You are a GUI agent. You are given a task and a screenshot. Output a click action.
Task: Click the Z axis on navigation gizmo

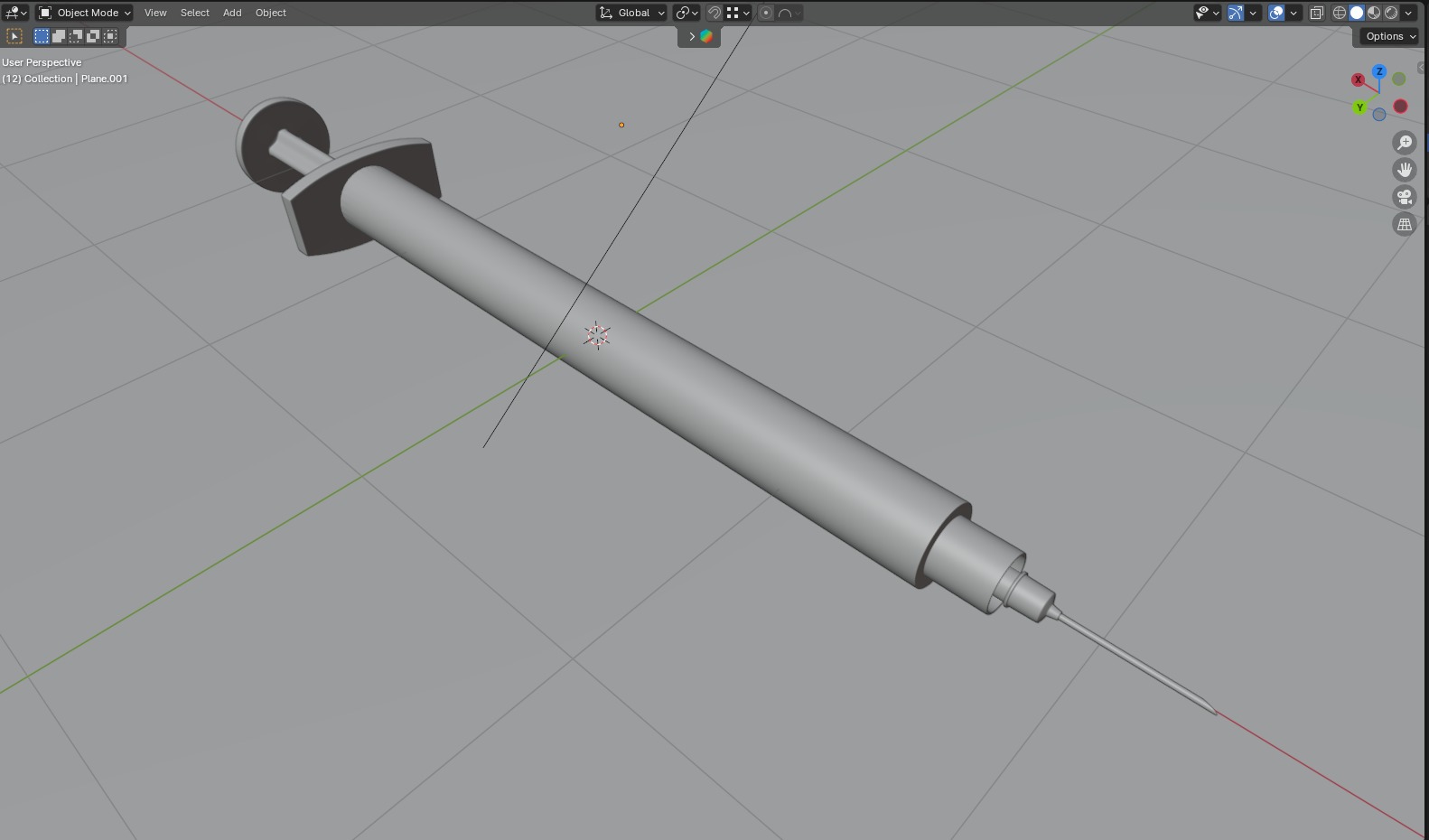pos(1379,71)
